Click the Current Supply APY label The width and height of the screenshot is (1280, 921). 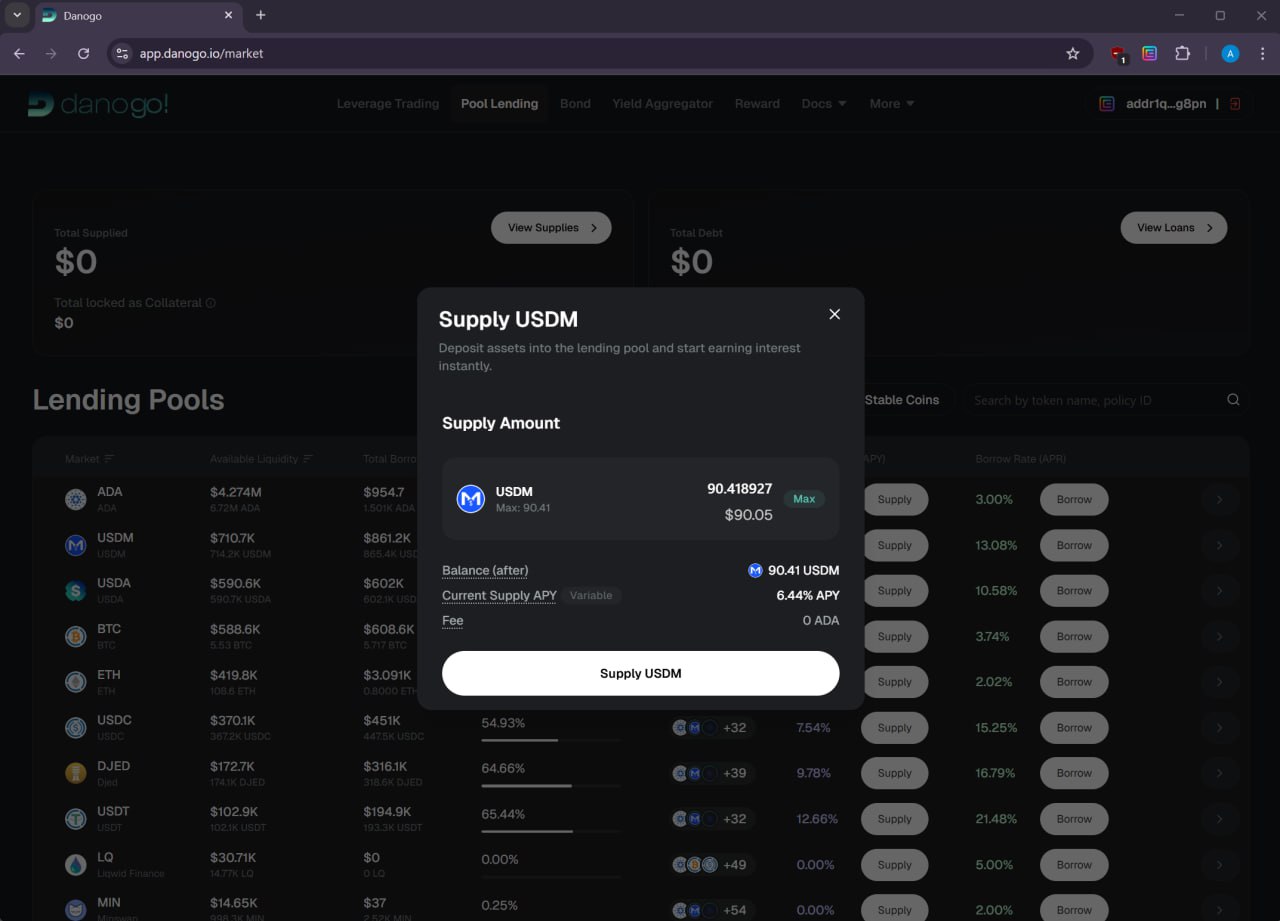point(499,595)
